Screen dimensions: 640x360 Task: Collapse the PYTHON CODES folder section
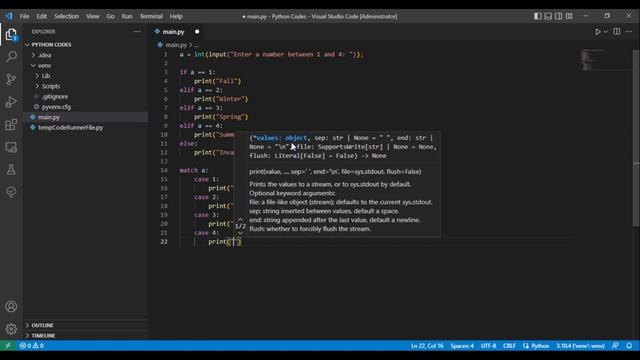(x=51, y=44)
